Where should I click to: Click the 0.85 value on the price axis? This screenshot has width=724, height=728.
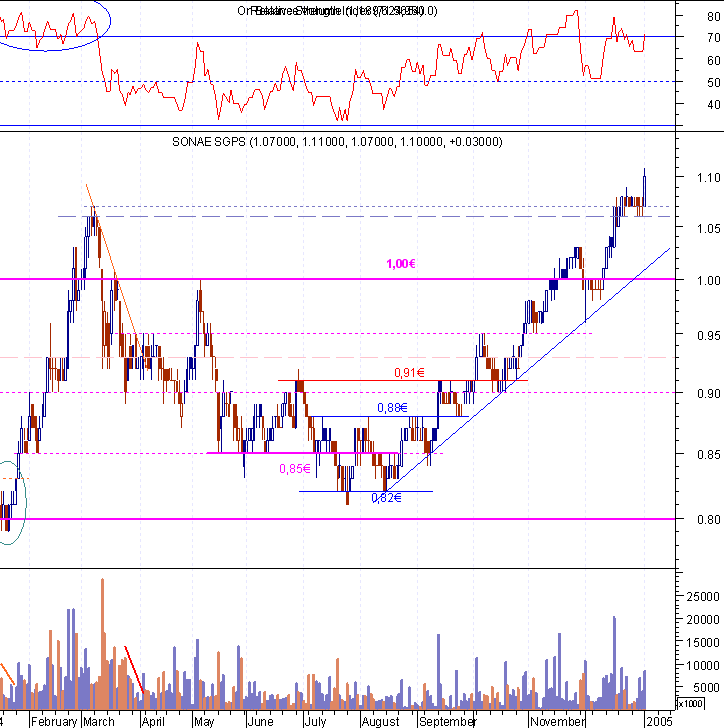tap(709, 454)
